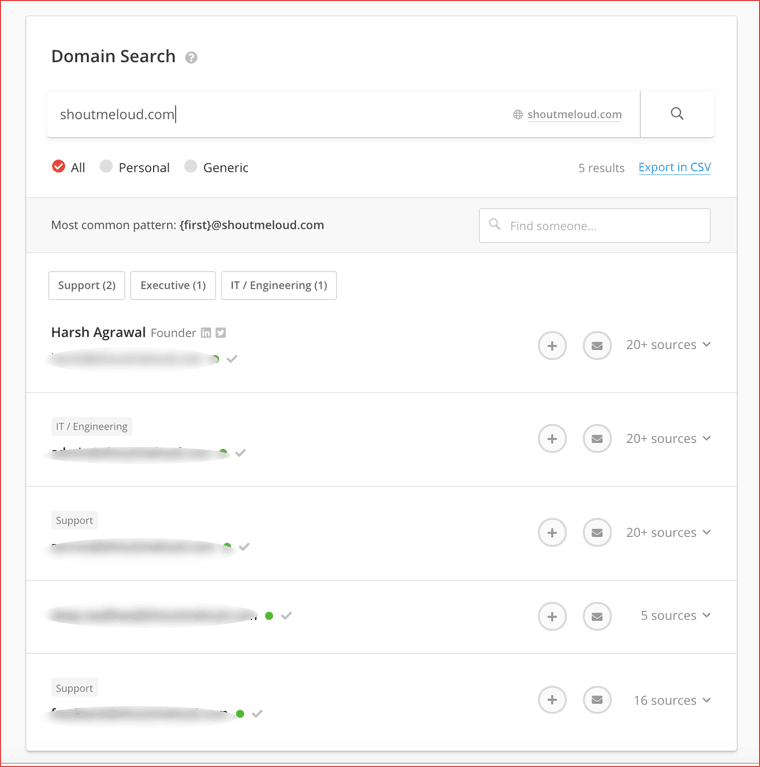This screenshot has height=767, width=760.
Task: Click the domain search input field
Action: (343, 114)
